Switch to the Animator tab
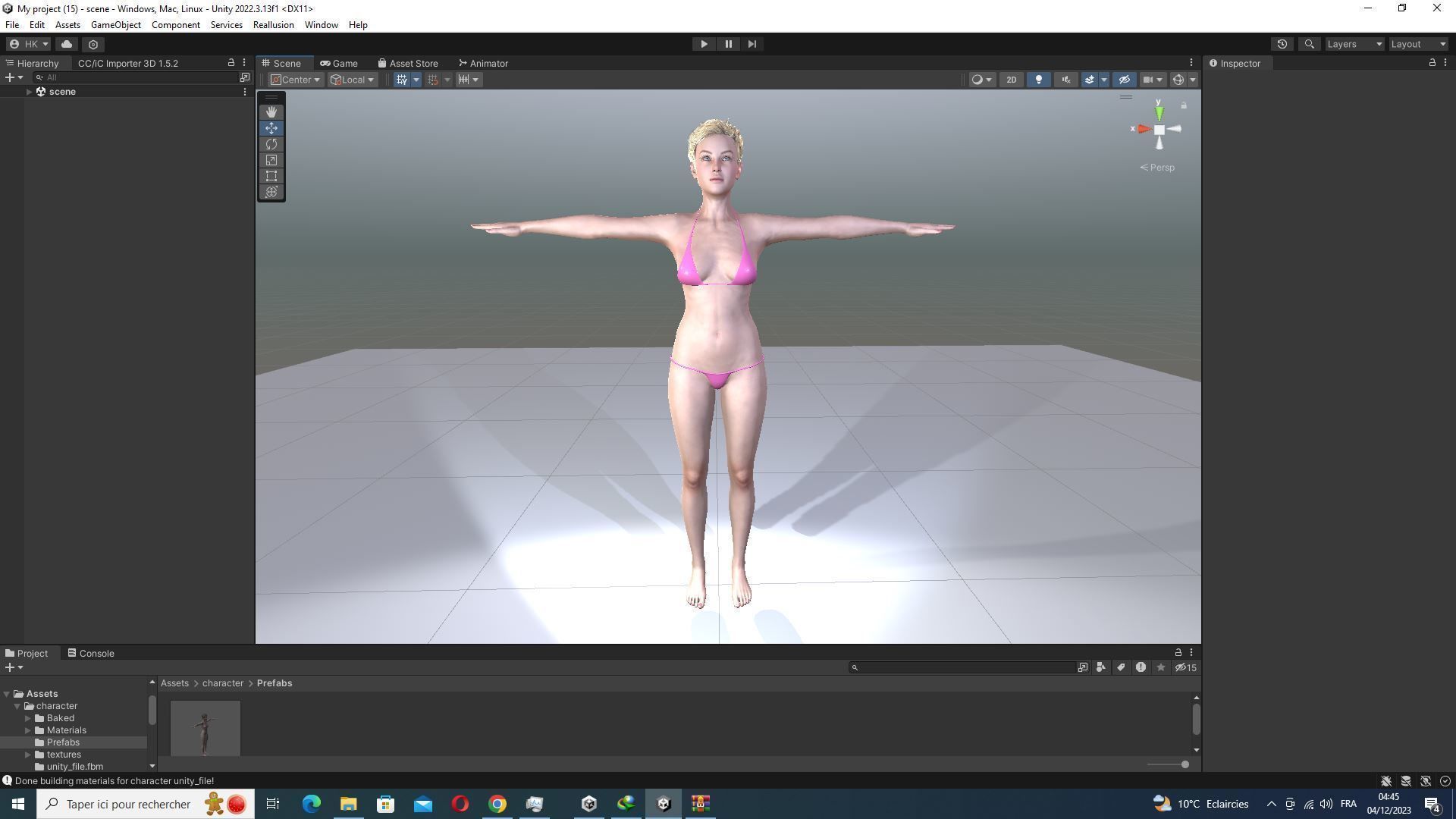This screenshot has width=1456, height=819. tap(483, 64)
